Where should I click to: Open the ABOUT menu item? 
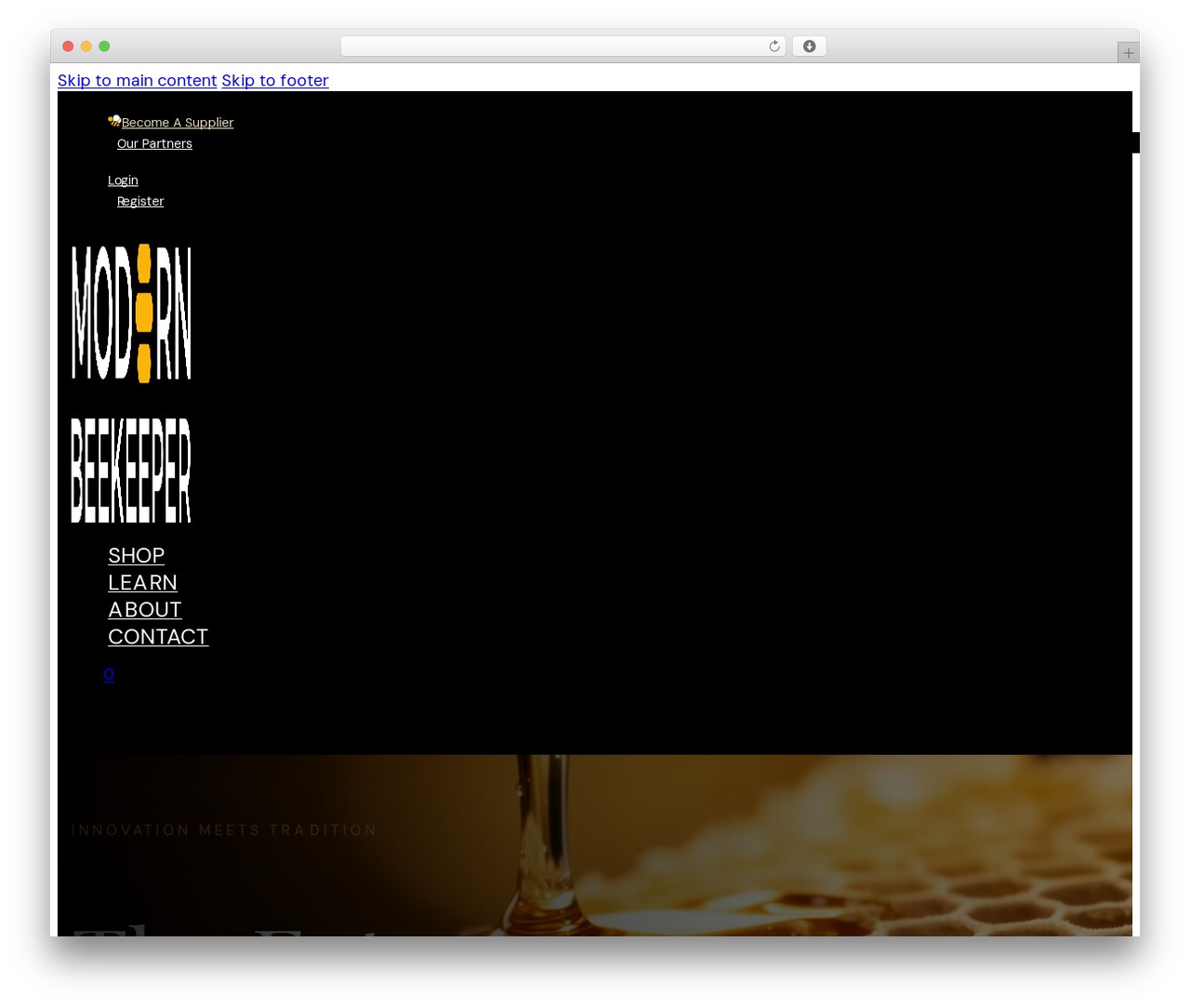[x=145, y=610]
